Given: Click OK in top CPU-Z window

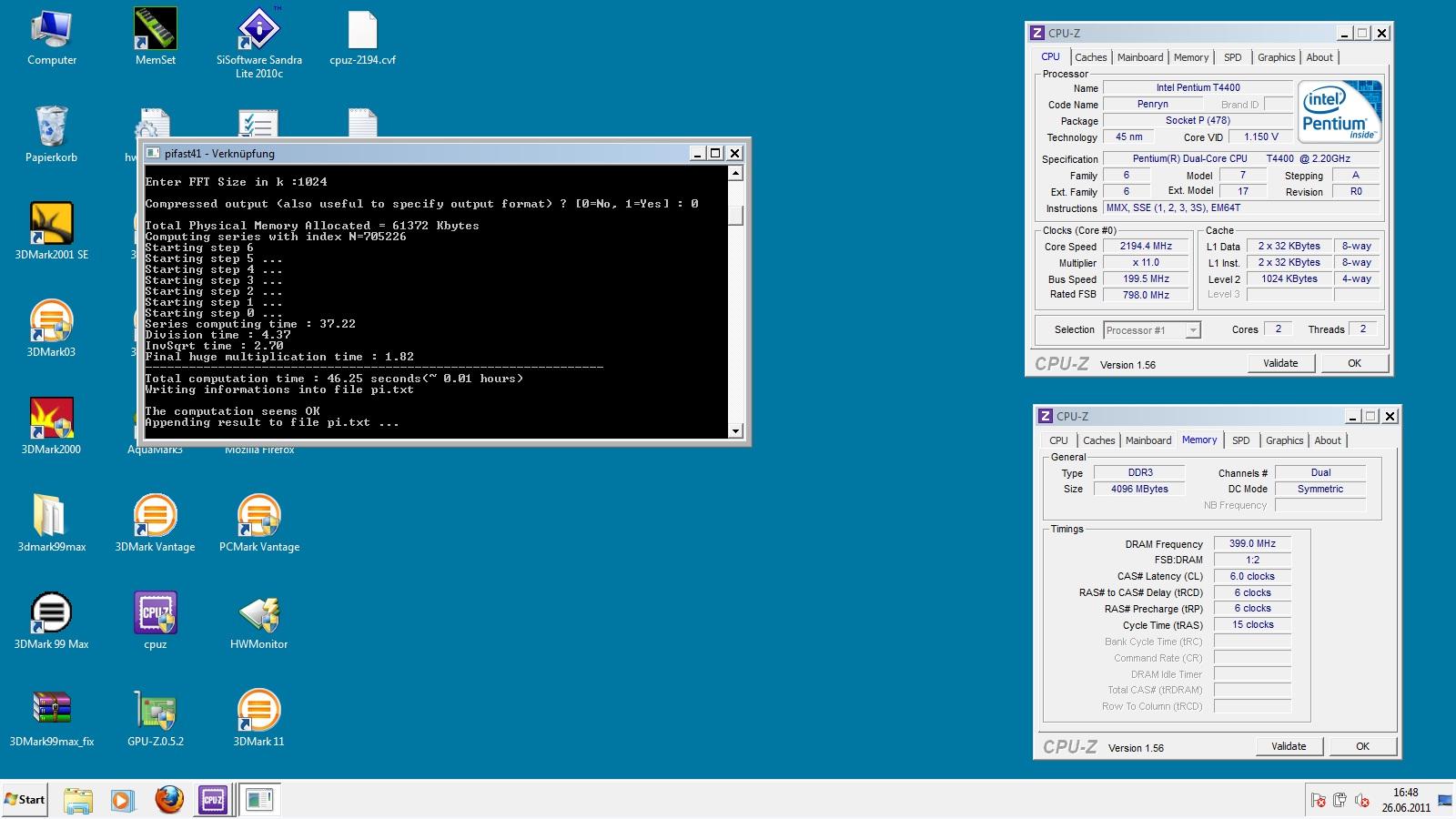Looking at the screenshot, I should [1354, 363].
